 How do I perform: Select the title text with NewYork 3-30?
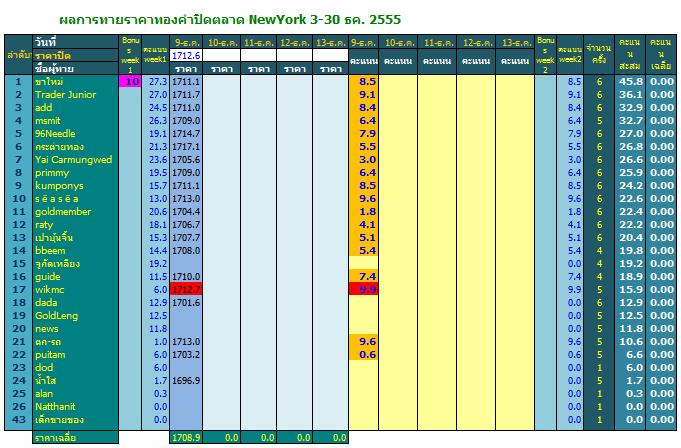[x=230, y=20]
